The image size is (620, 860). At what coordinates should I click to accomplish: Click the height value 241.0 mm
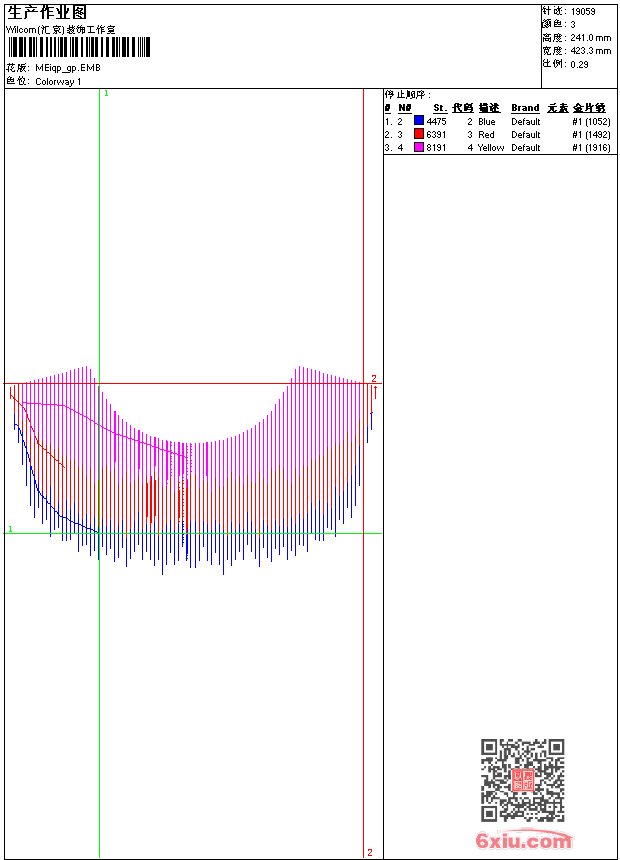(x=590, y=37)
